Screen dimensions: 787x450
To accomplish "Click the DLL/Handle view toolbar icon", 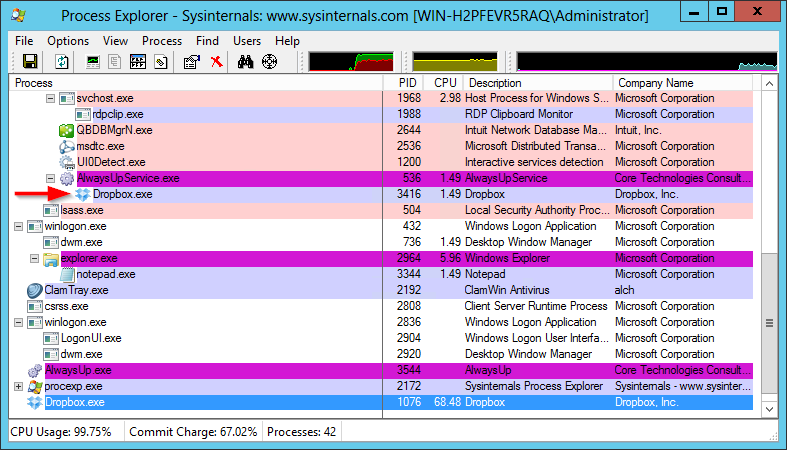I will click(x=161, y=62).
